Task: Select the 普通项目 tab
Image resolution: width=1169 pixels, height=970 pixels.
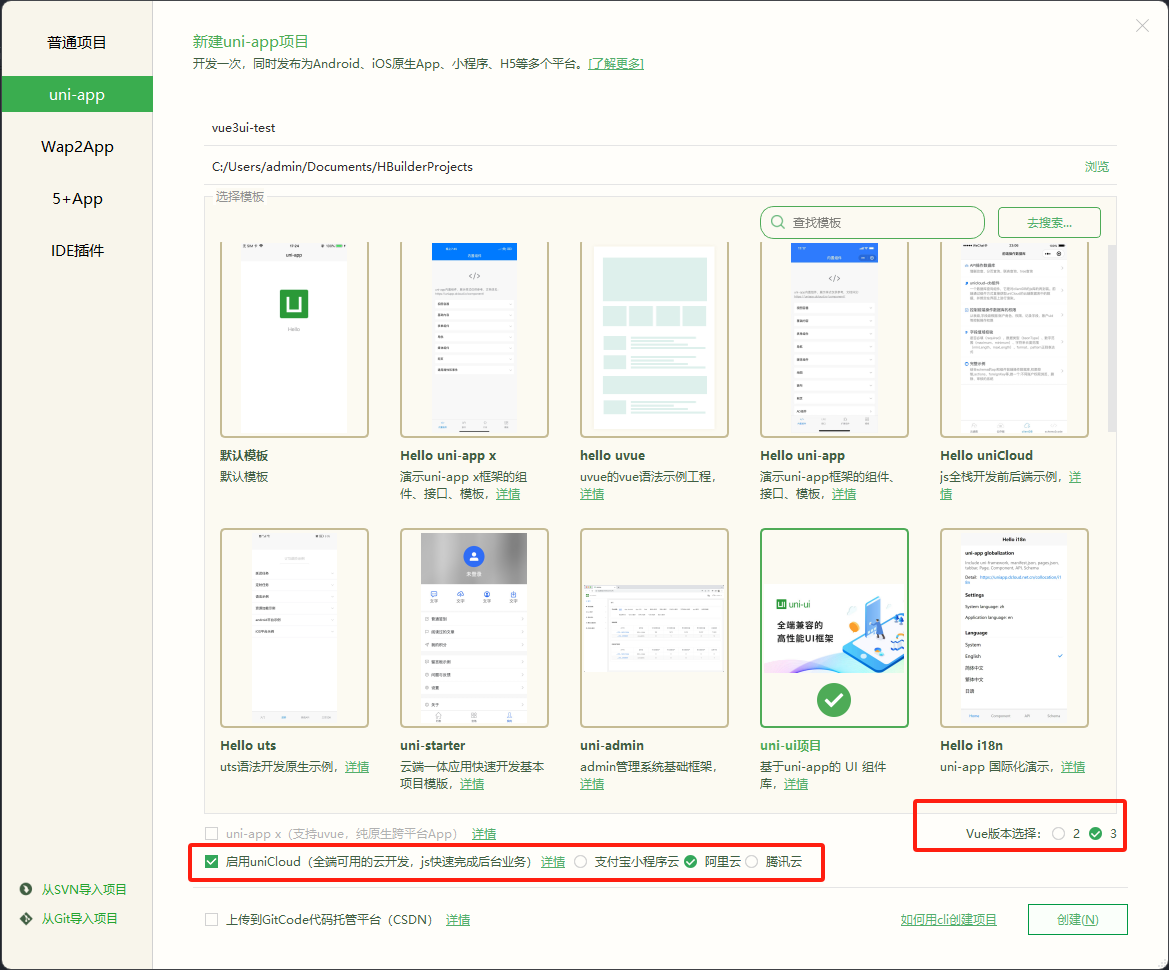Action: point(77,42)
